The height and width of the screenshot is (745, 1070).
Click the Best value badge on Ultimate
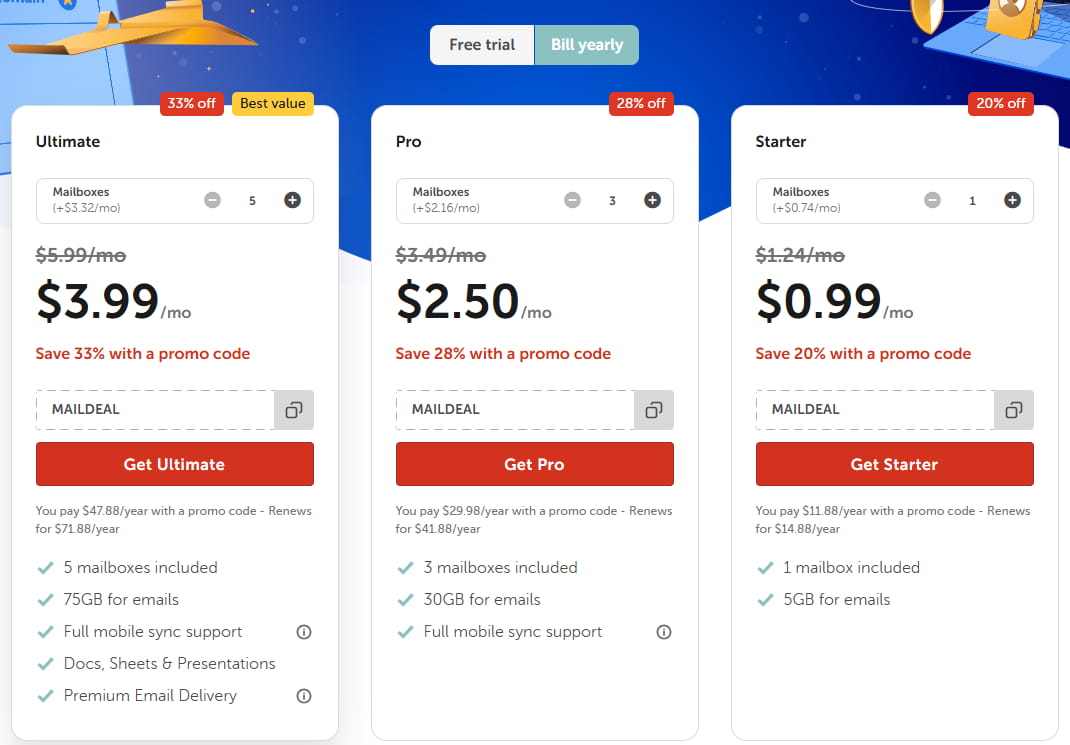(x=273, y=103)
